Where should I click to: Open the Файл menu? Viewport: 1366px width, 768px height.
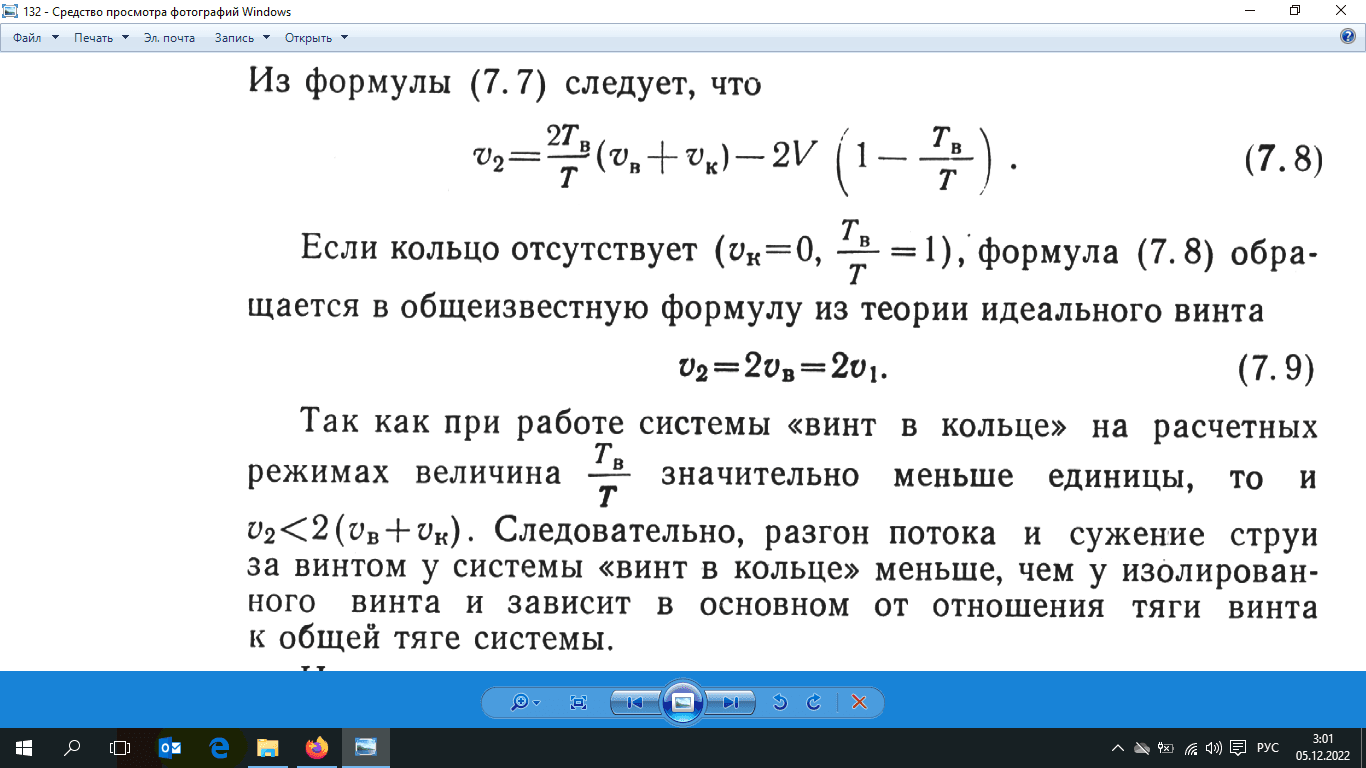[x=25, y=36]
